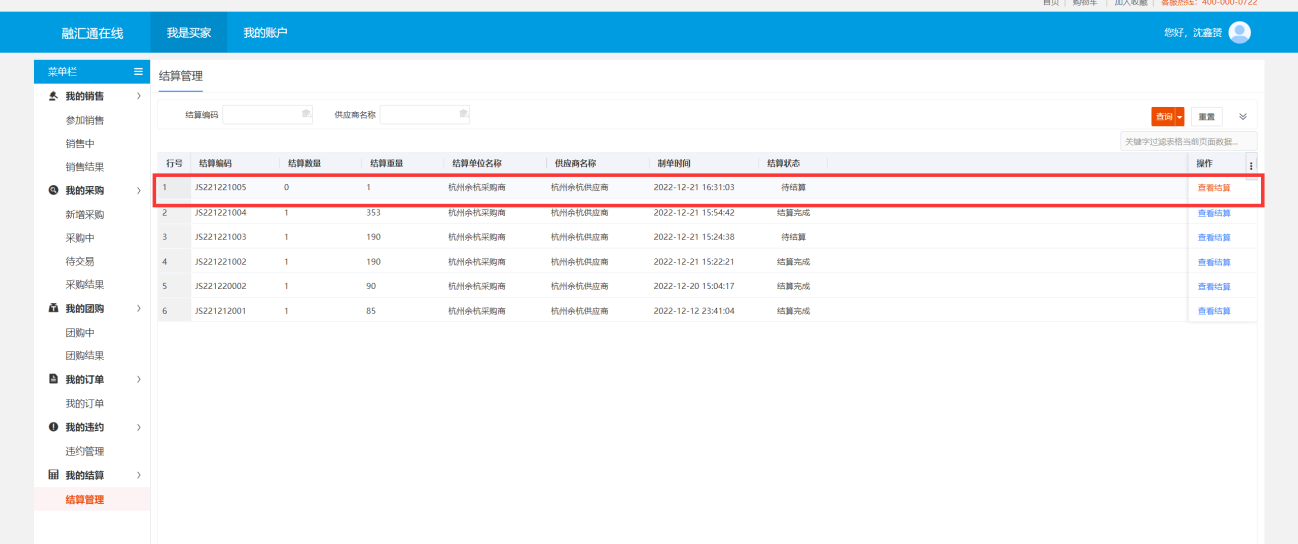Click 查看结算 for JS221221003
Image resolution: width=1298 pixels, height=544 pixels.
point(1214,237)
